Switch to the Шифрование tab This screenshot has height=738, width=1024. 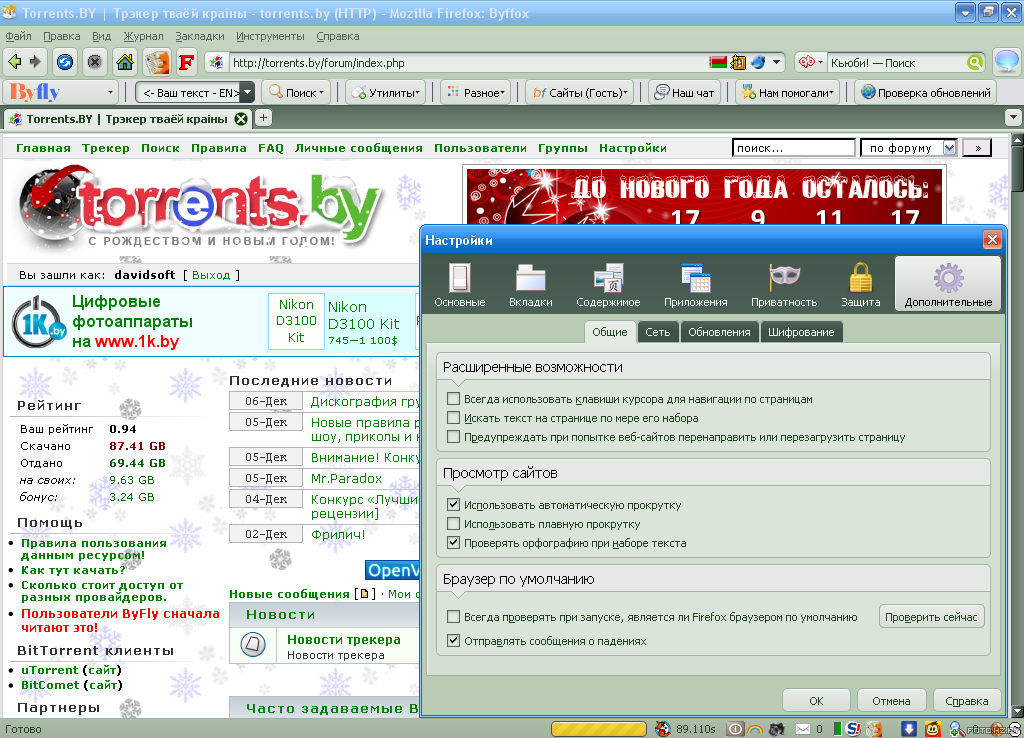coord(801,332)
